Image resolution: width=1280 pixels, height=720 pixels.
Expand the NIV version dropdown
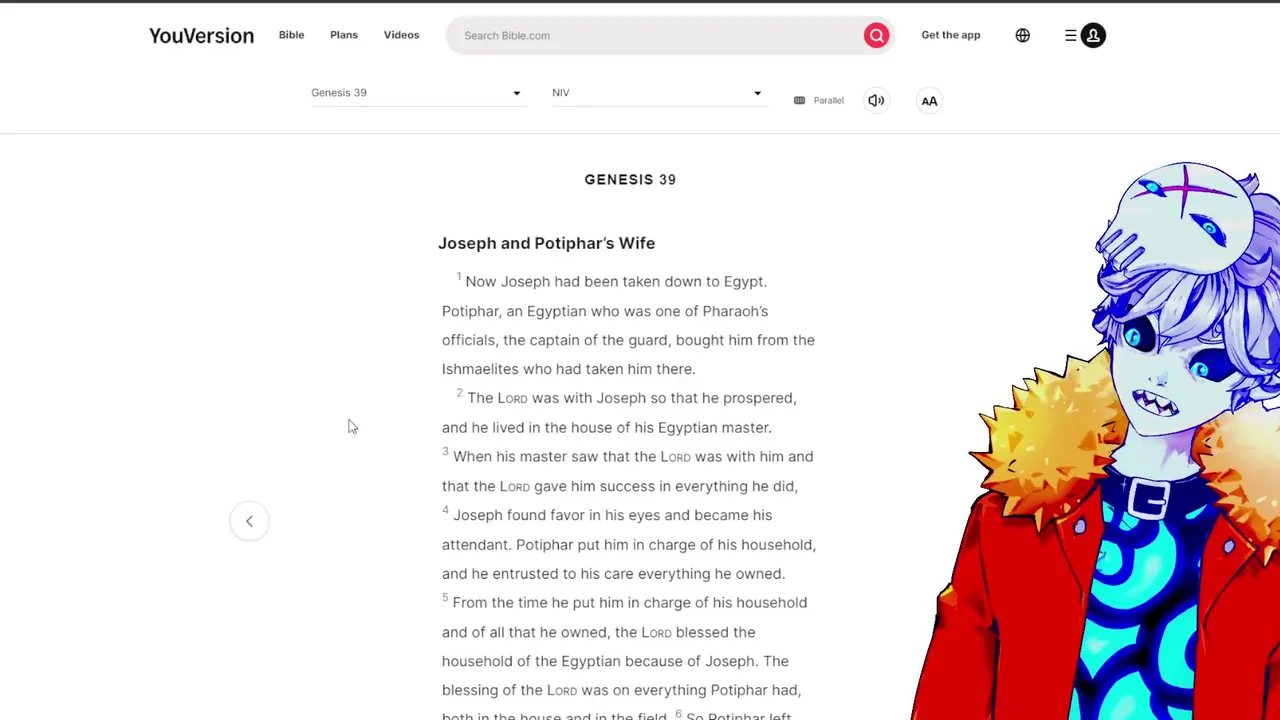pyautogui.click(x=658, y=93)
